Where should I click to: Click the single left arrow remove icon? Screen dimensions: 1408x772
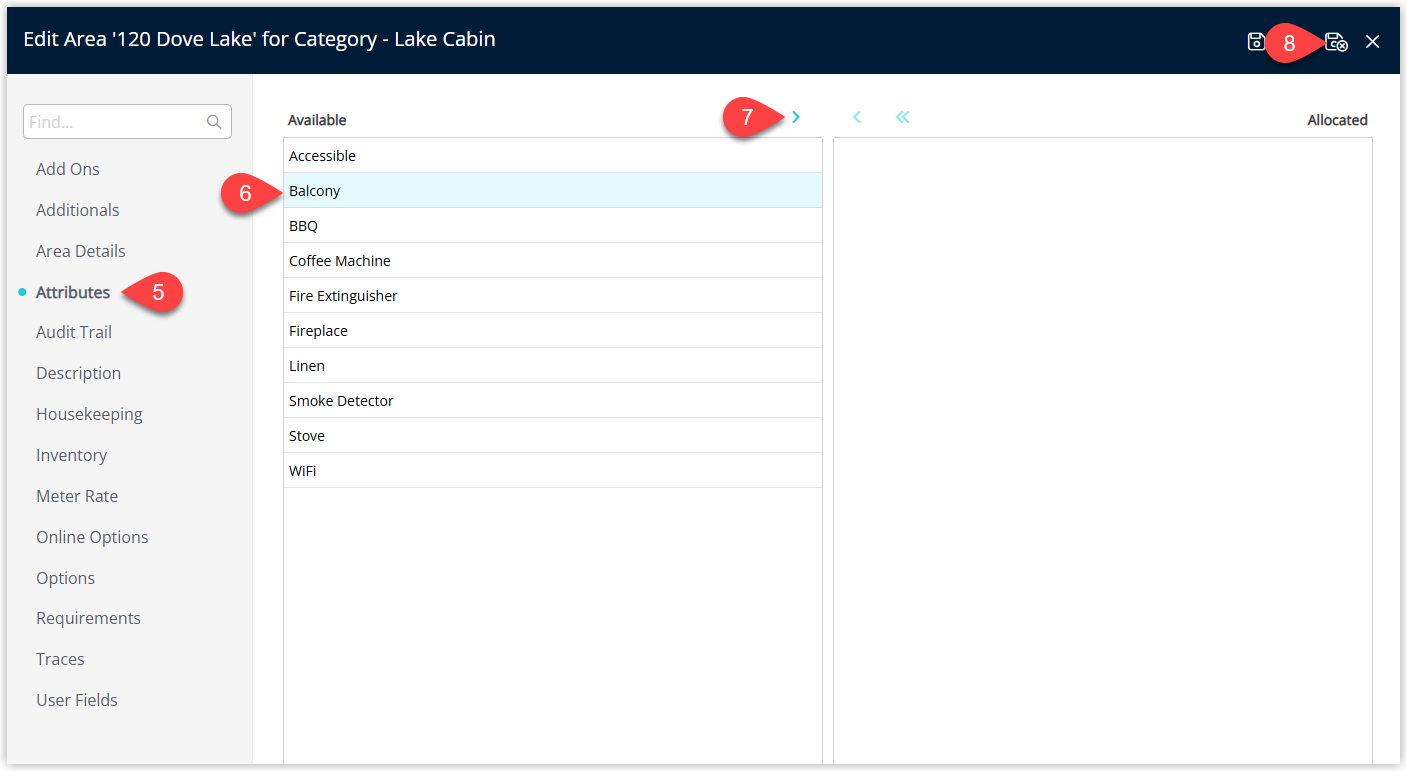[x=857, y=118]
